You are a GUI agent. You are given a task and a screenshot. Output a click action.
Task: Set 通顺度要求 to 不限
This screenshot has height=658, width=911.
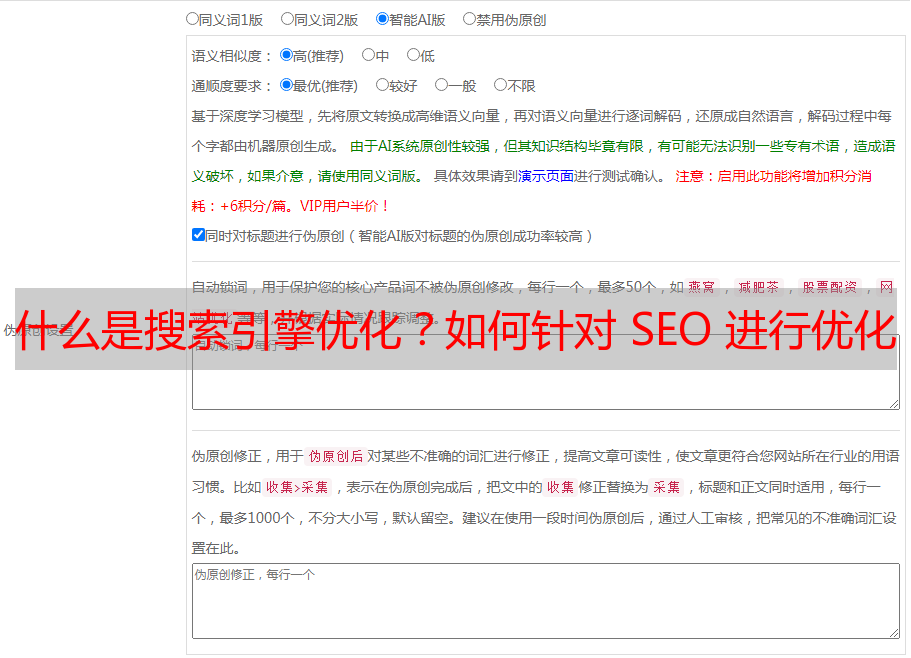pyautogui.click(x=500, y=85)
